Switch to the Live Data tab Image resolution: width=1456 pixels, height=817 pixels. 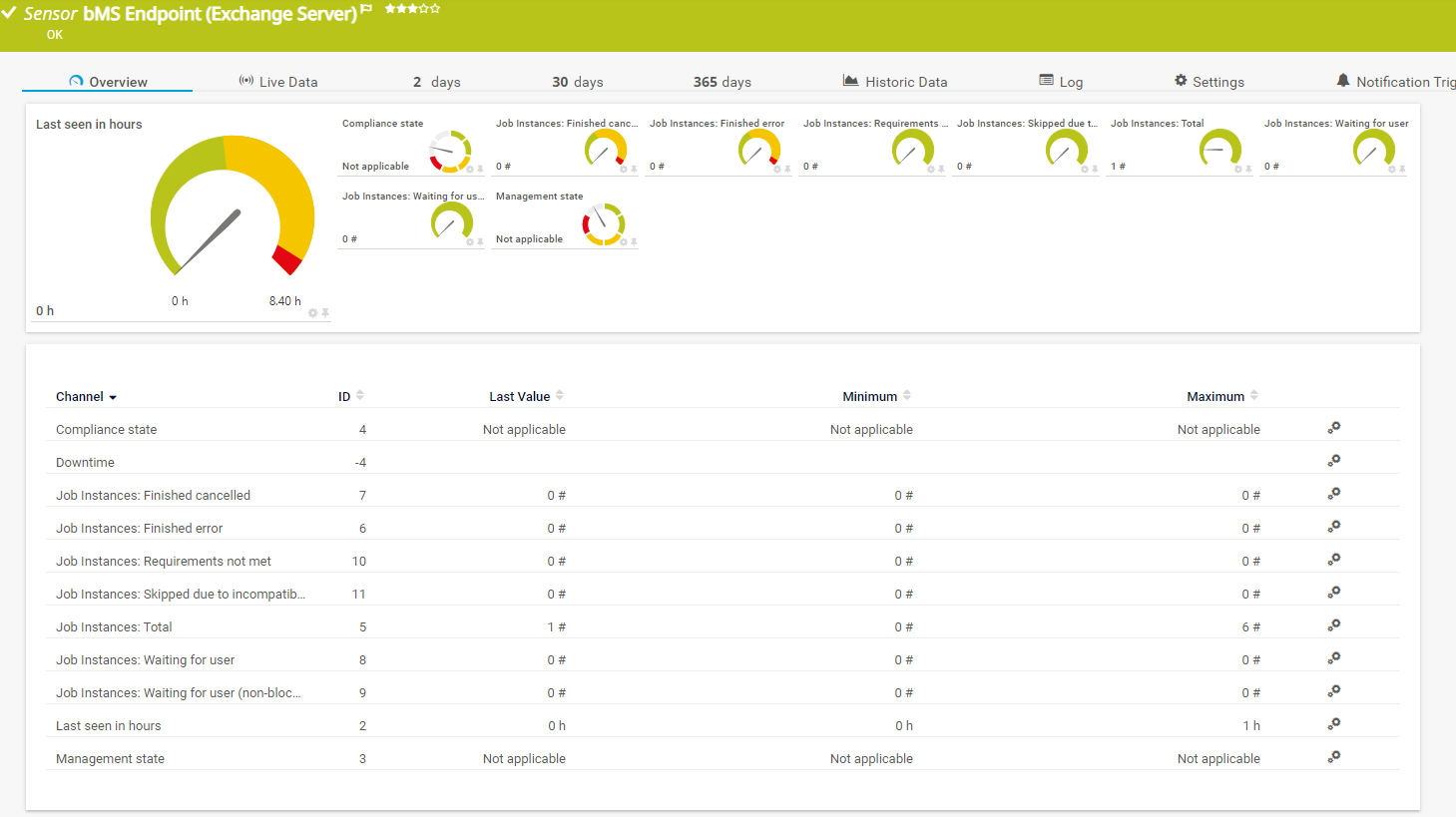click(278, 82)
